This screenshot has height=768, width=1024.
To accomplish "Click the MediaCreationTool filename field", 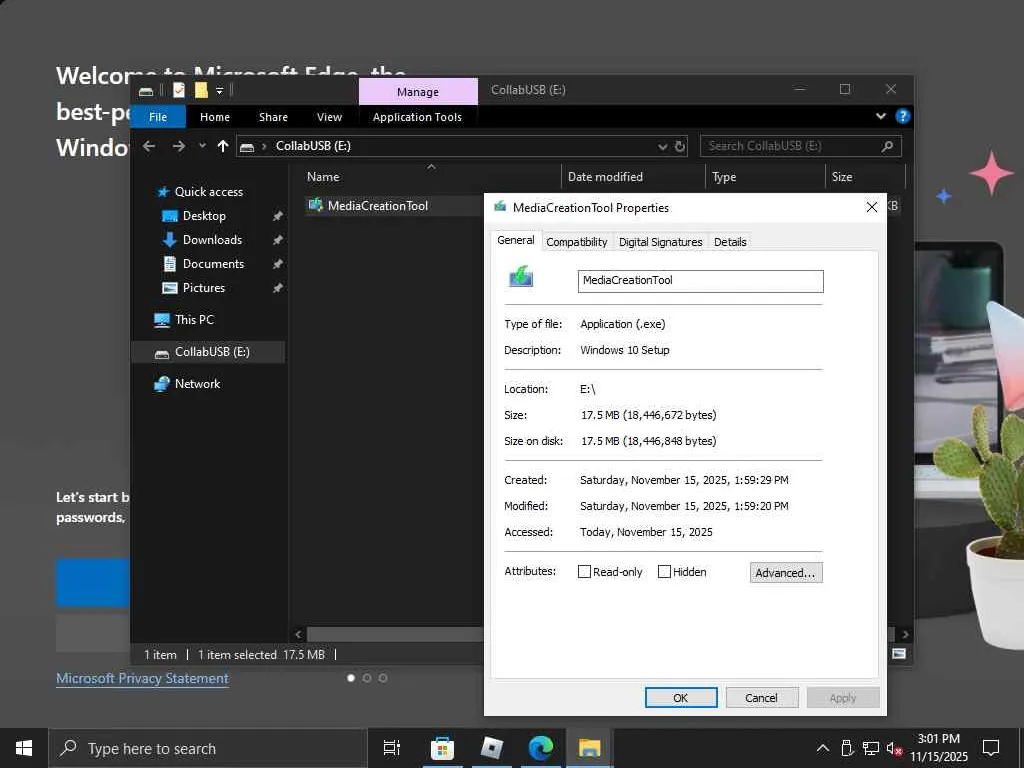I will pos(700,281).
